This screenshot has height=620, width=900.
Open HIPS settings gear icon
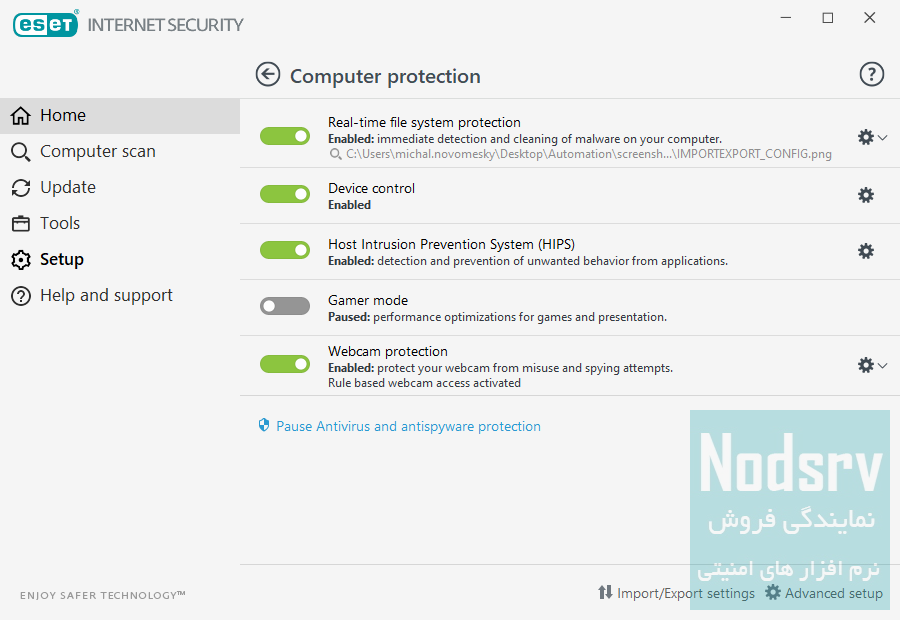(x=866, y=251)
